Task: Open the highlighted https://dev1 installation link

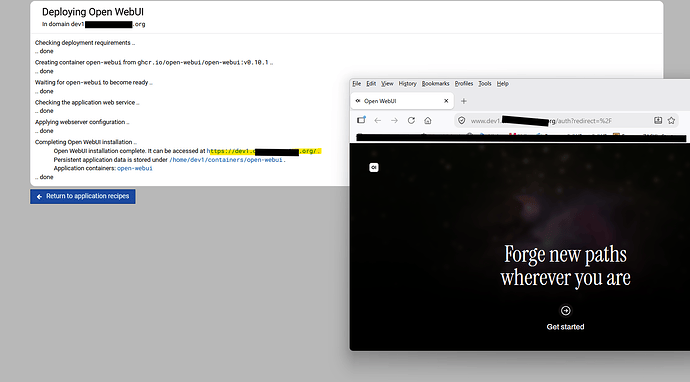Action: click(x=264, y=151)
